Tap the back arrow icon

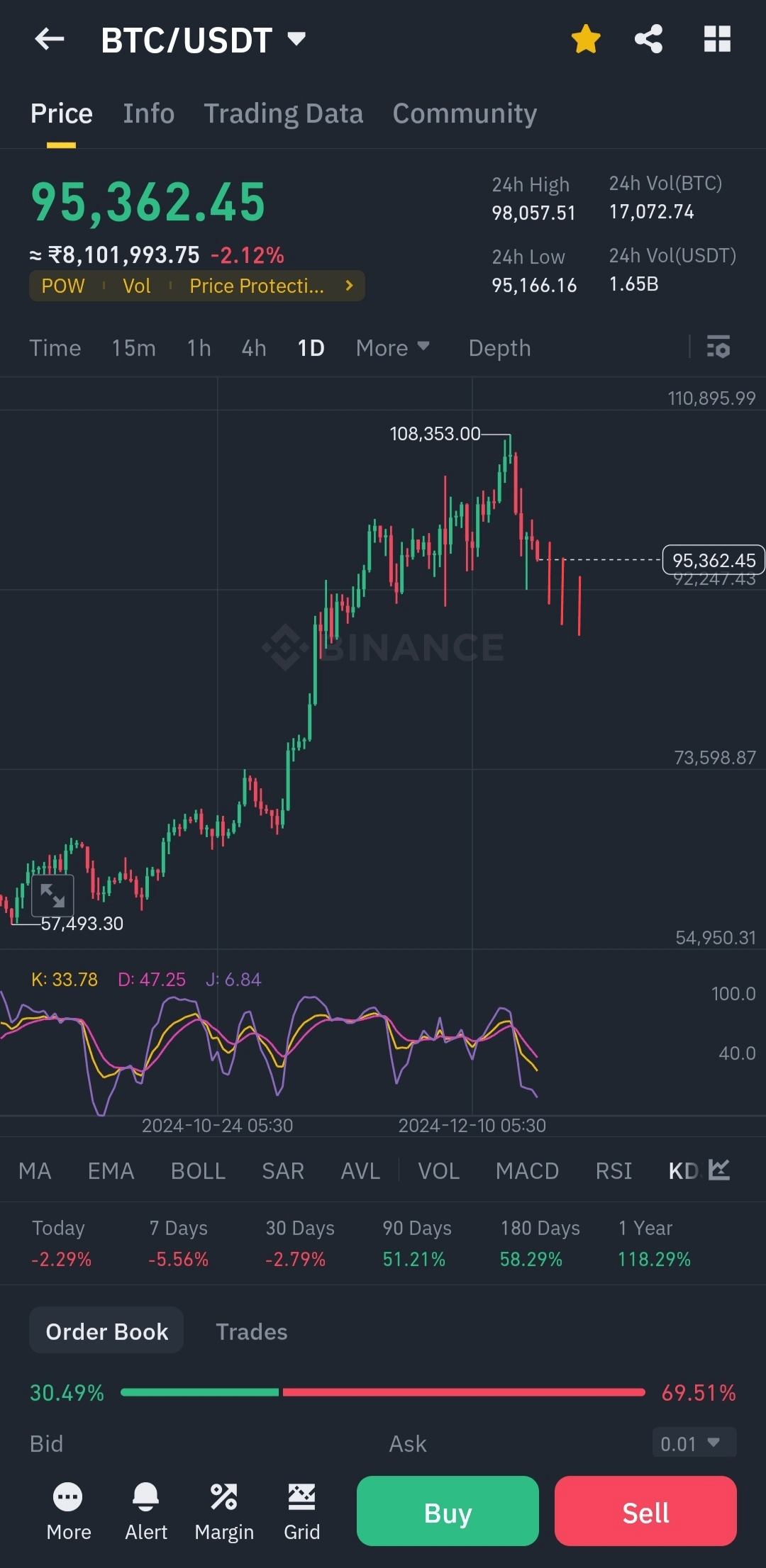[50, 39]
